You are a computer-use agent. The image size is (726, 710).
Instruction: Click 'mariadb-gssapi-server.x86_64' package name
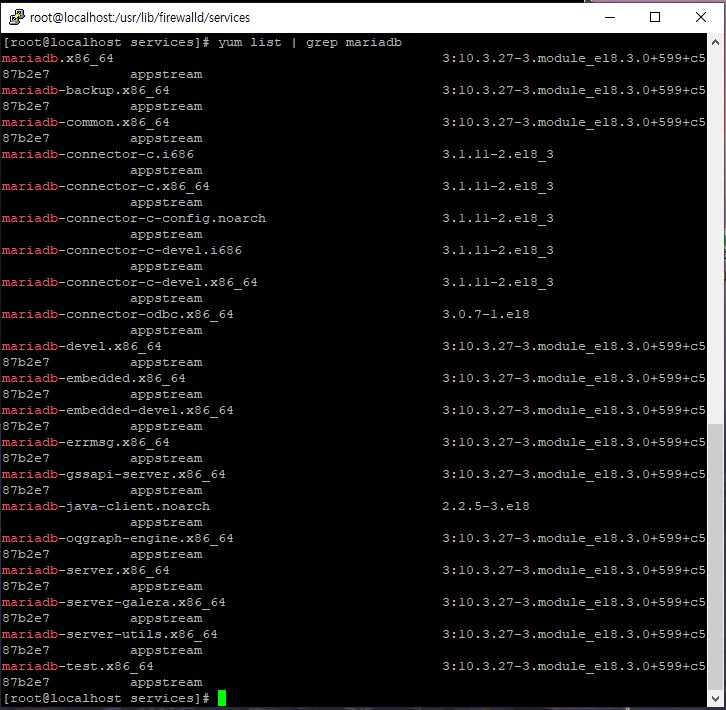[x=113, y=474]
